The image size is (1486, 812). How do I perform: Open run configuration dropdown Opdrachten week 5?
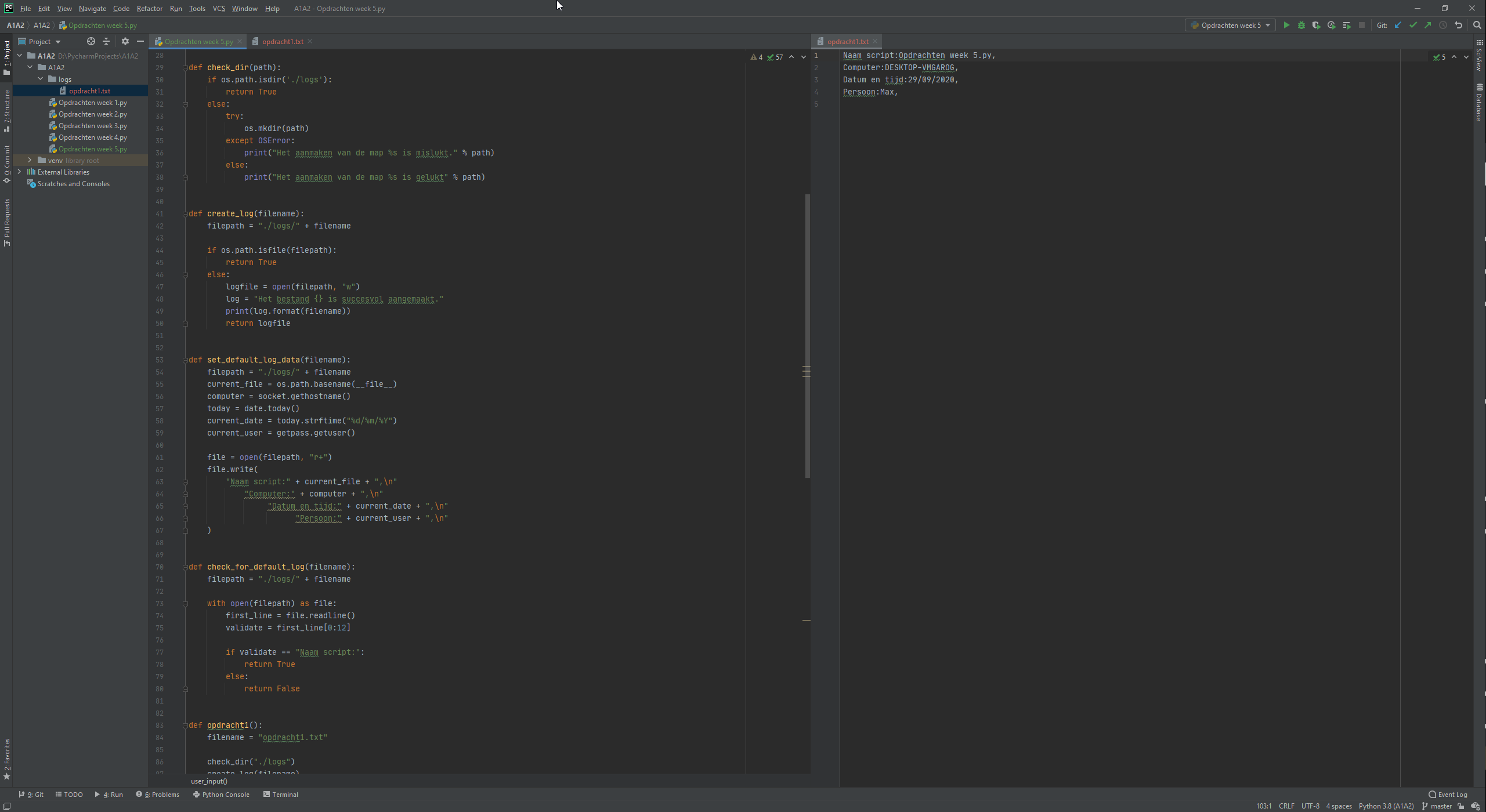click(x=1230, y=25)
